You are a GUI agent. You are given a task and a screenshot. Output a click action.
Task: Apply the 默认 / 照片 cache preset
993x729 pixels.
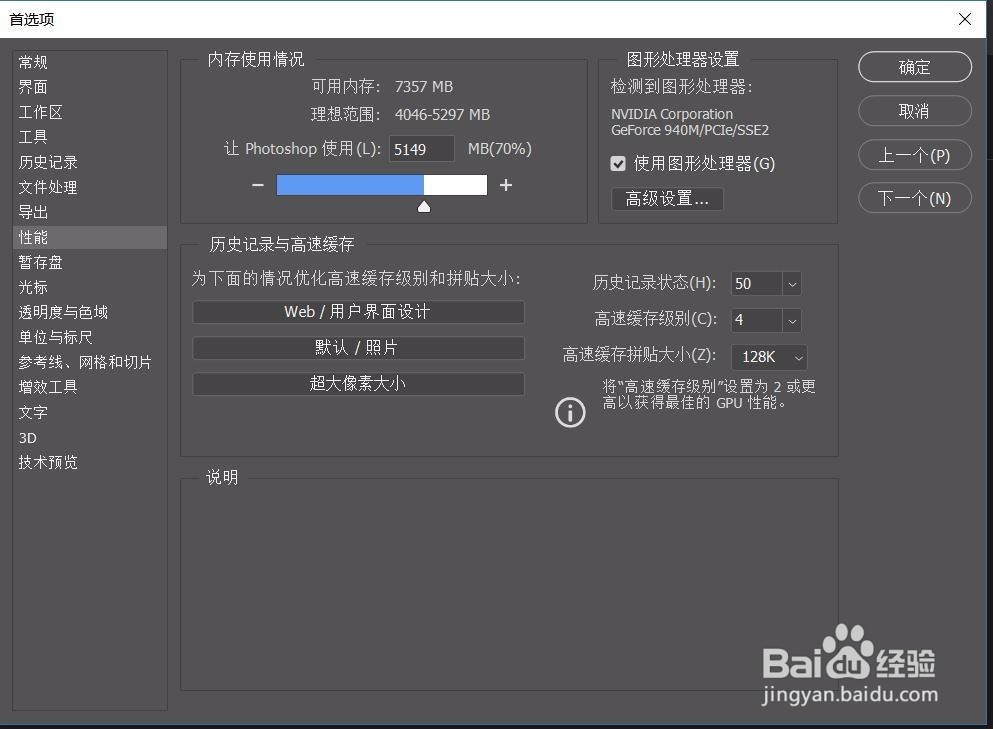click(358, 348)
